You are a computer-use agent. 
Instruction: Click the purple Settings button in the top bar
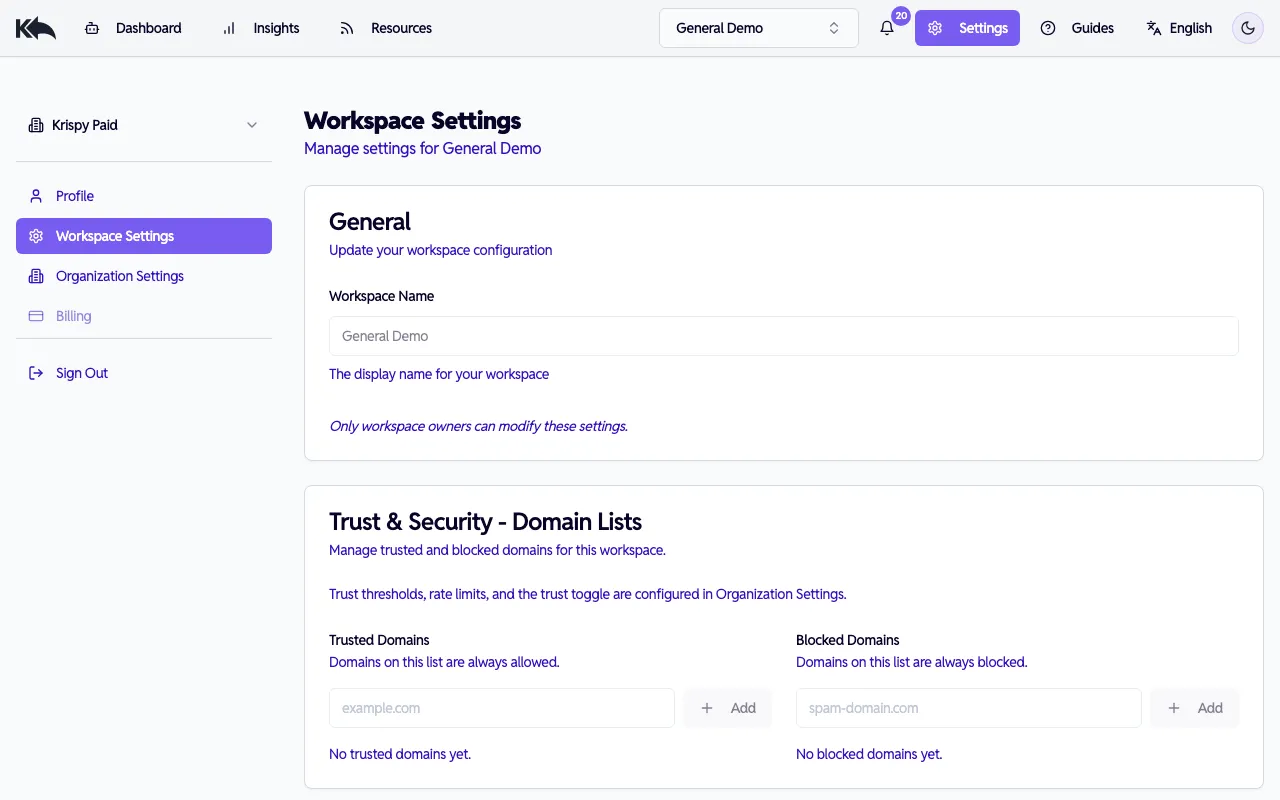click(967, 28)
